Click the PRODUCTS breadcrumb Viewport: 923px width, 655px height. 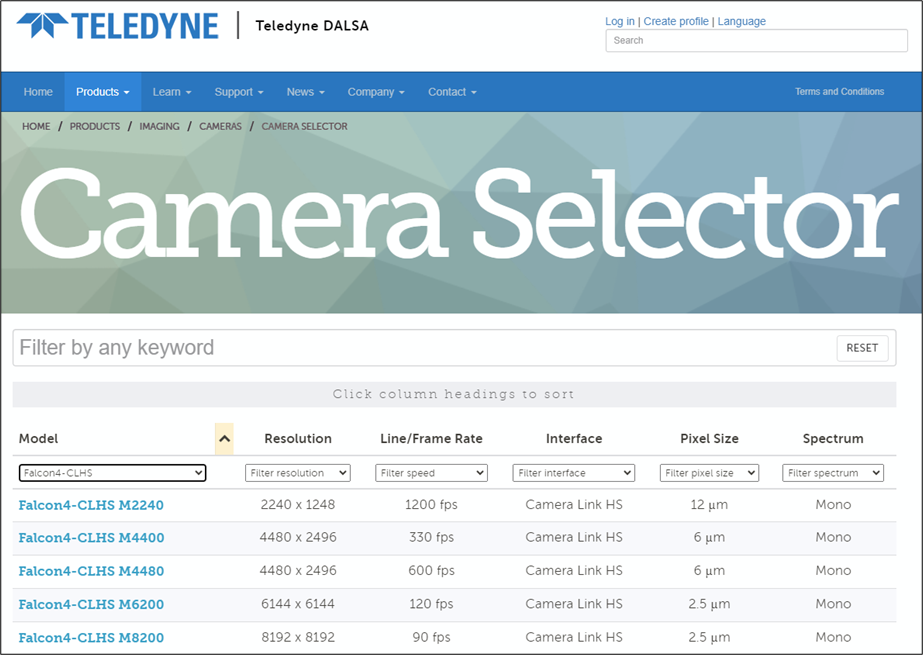click(x=95, y=127)
